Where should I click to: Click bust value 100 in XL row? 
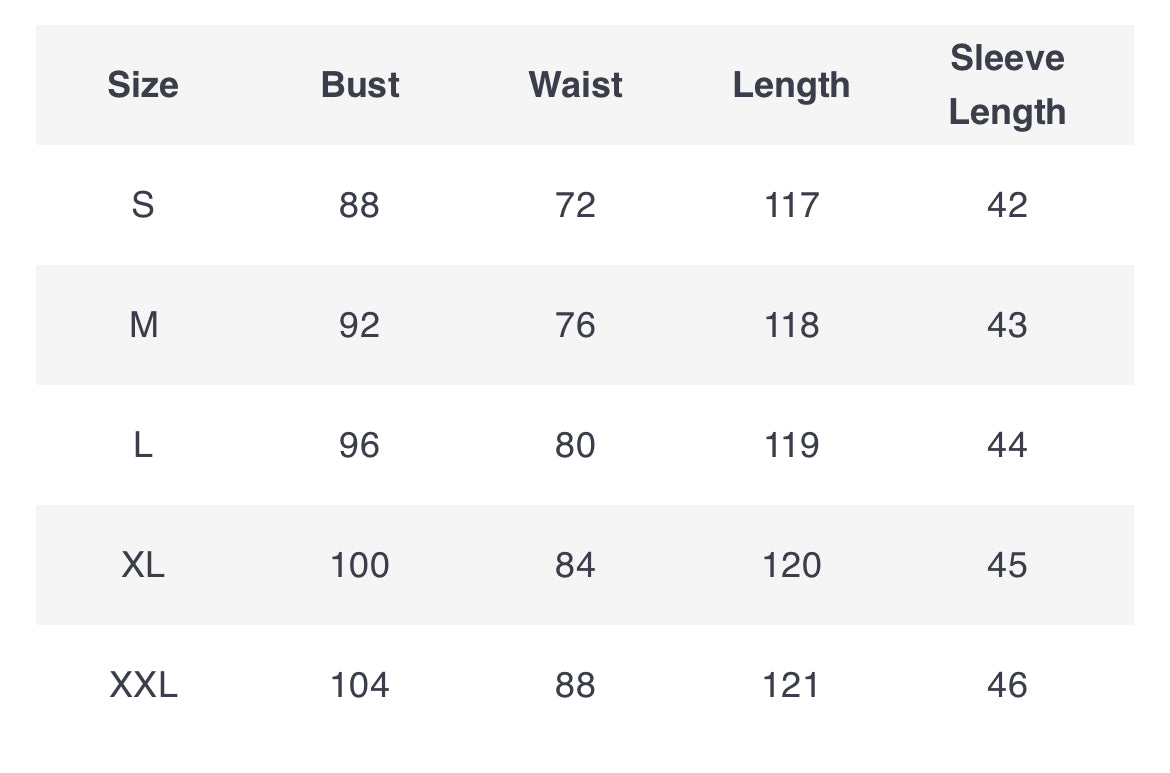pyautogui.click(x=360, y=565)
